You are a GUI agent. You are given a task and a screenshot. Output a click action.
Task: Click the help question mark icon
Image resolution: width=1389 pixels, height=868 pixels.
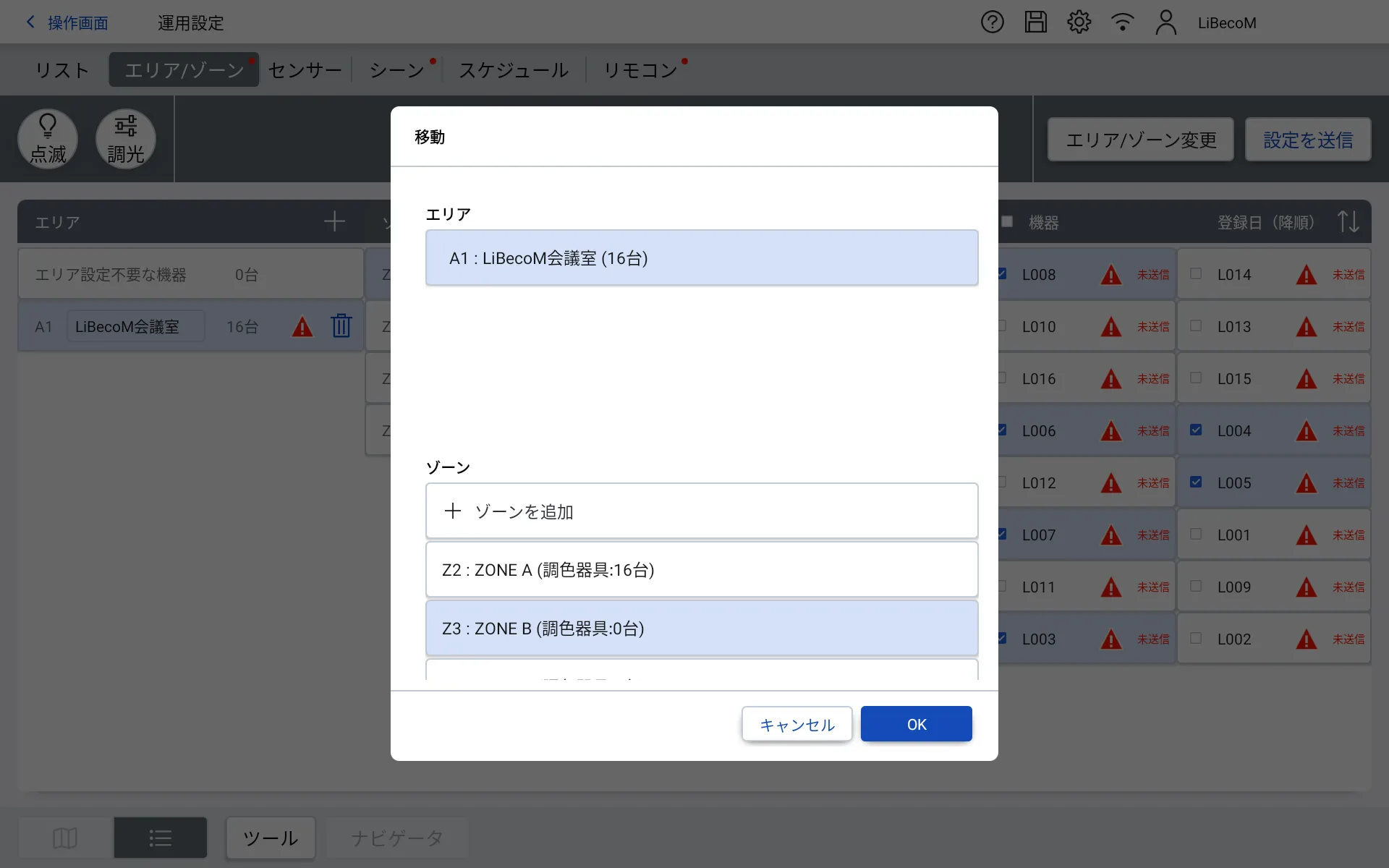(992, 22)
